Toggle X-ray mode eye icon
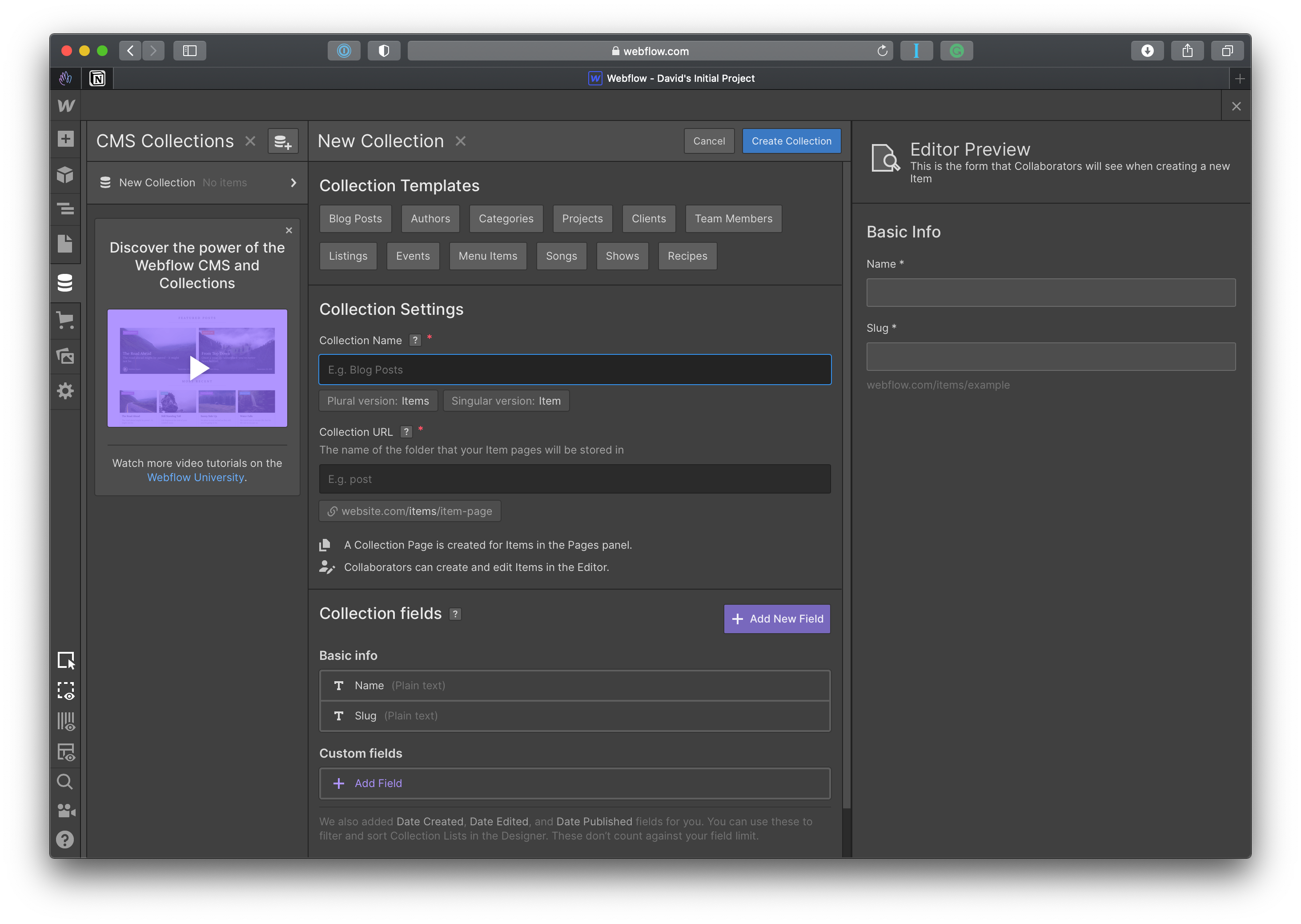 (x=65, y=751)
